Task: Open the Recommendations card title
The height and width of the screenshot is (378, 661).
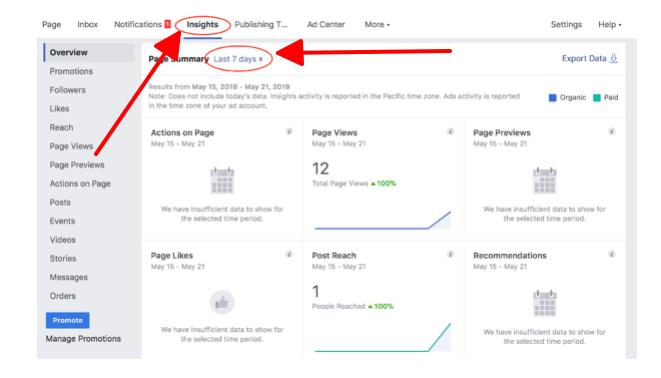Action: tap(510, 255)
